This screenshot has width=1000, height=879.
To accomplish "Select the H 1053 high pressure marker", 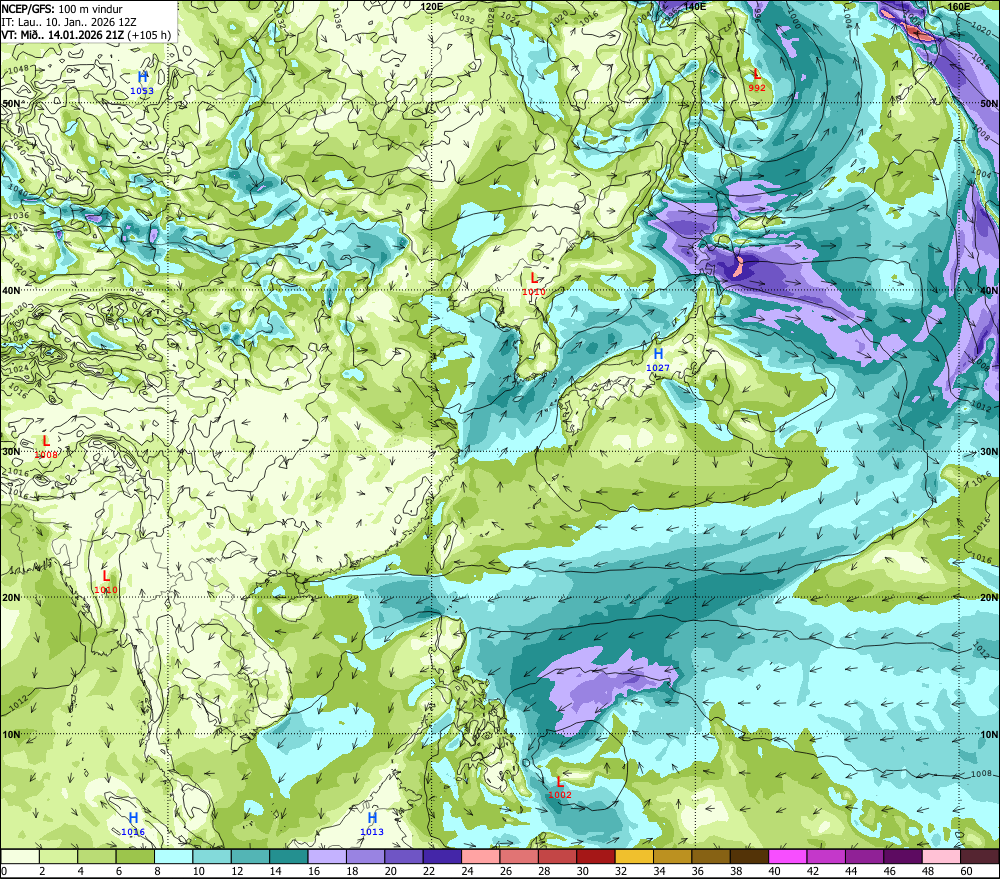I will point(142,84).
